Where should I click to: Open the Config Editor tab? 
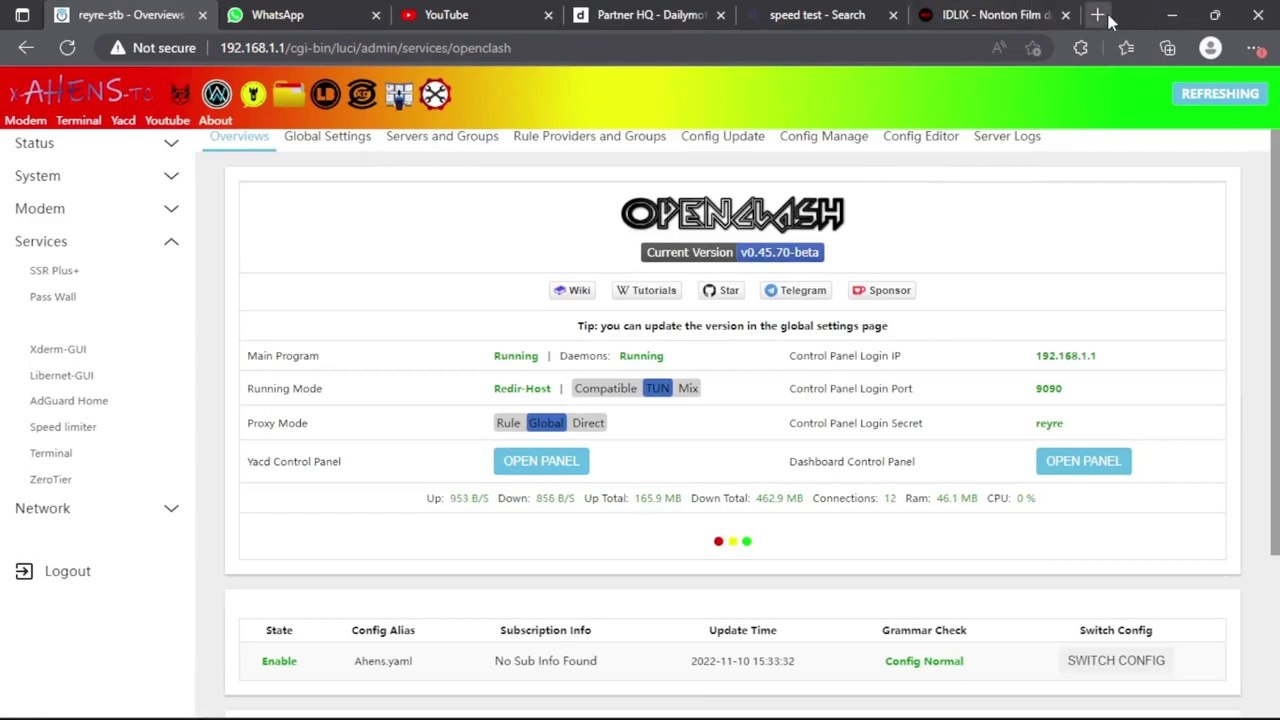[x=921, y=136]
